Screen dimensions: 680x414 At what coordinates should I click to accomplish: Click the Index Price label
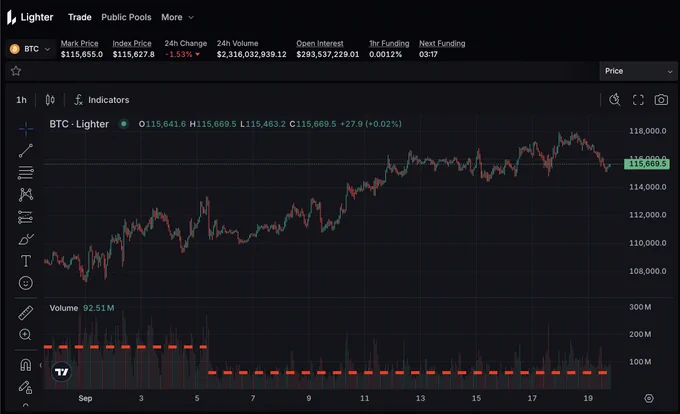pyautogui.click(x=132, y=43)
